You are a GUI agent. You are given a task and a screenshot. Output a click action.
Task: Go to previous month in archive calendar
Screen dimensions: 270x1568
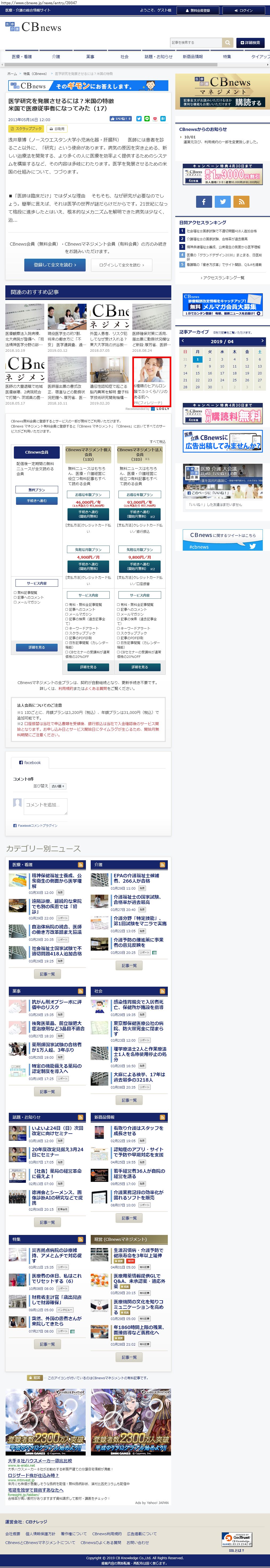coord(182,341)
